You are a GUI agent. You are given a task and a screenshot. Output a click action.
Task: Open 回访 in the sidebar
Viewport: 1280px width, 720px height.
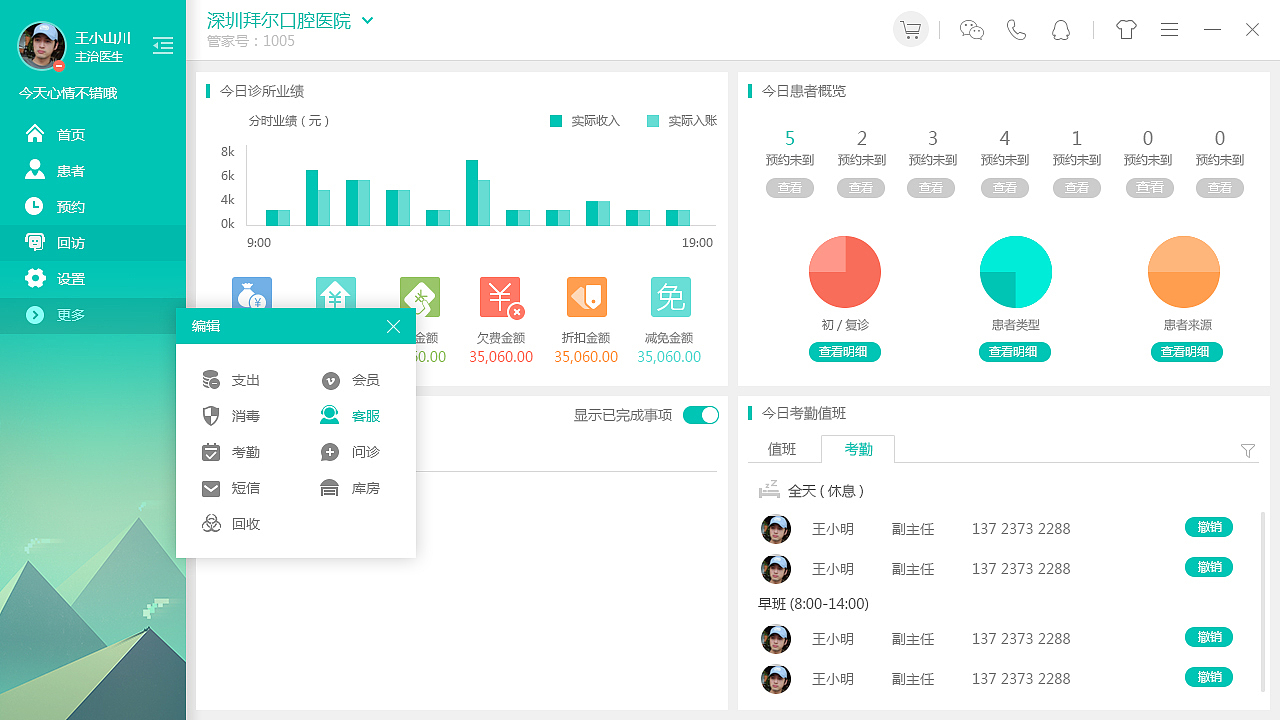(x=93, y=243)
